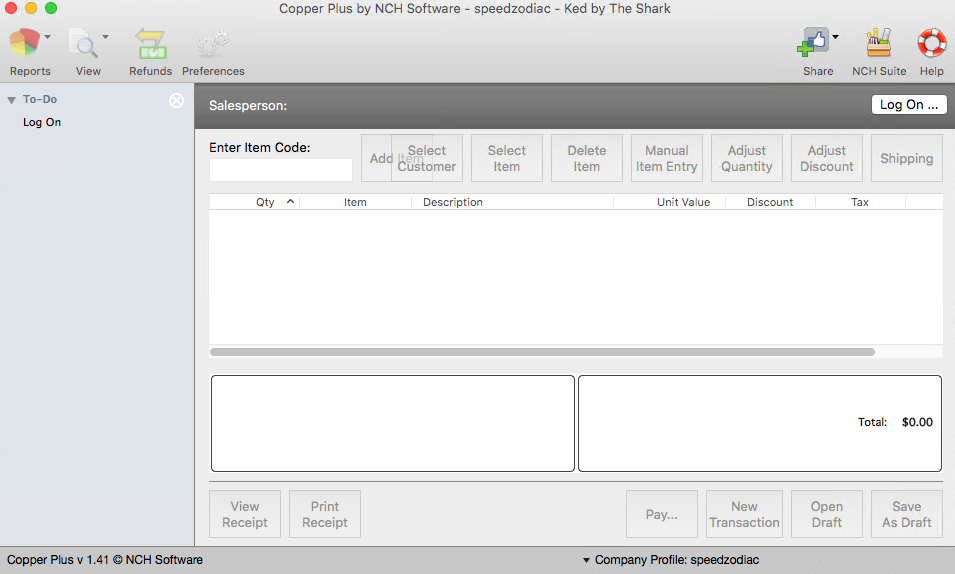Viewport: 955px width, 574px height.
Task: Open the Reports pie chart icon
Action: tap(24, 43)
